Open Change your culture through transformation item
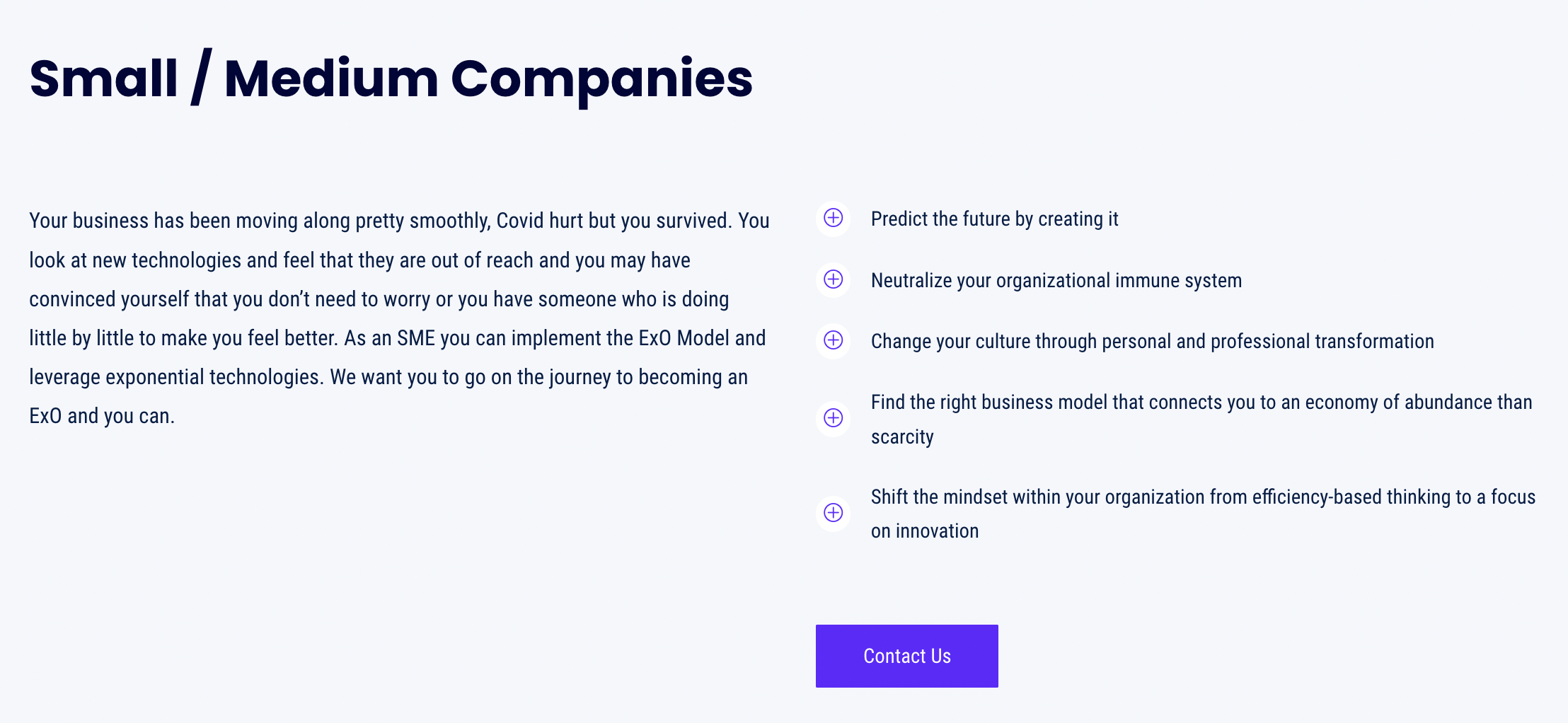Screen dimensions: 1568x723 coord(1152,342)
